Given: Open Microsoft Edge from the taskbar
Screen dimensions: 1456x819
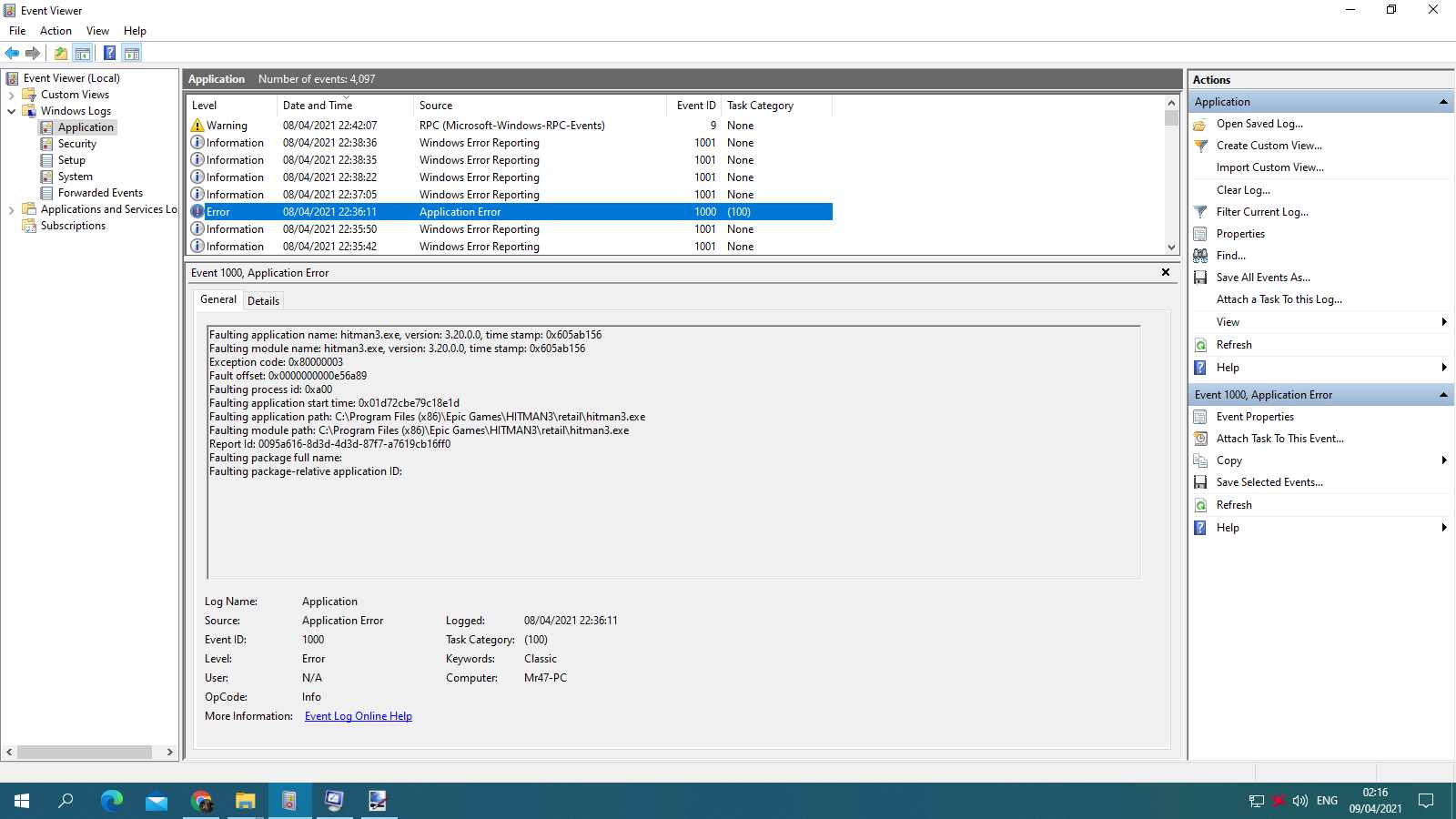Looking at the screenshot, I should [112, 801].
